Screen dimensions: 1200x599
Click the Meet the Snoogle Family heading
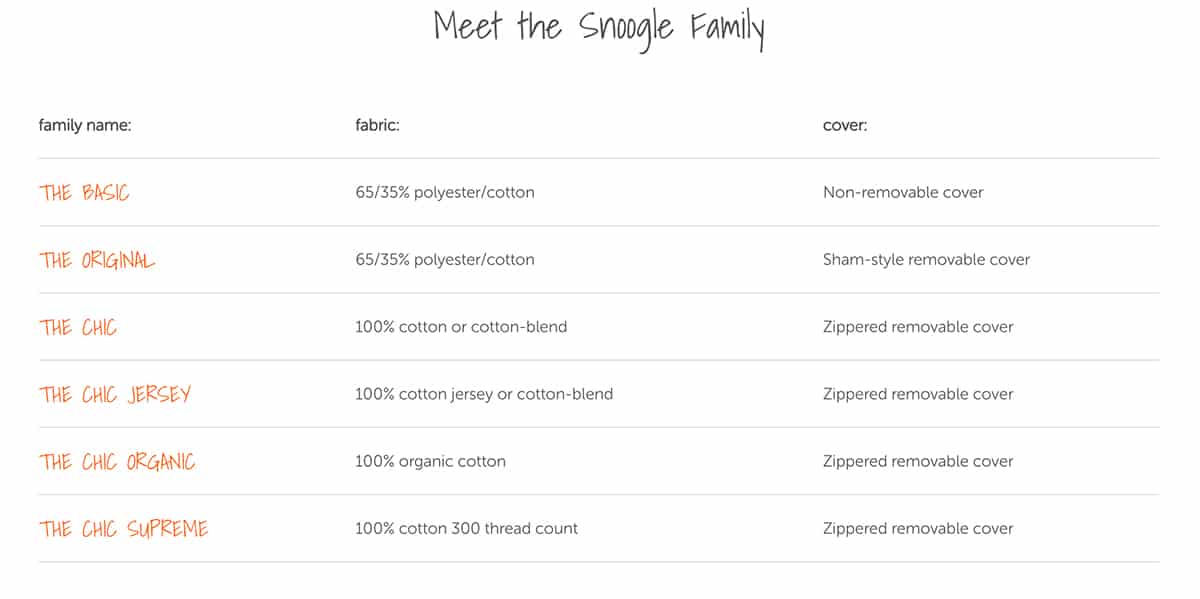tap(599, 27)
